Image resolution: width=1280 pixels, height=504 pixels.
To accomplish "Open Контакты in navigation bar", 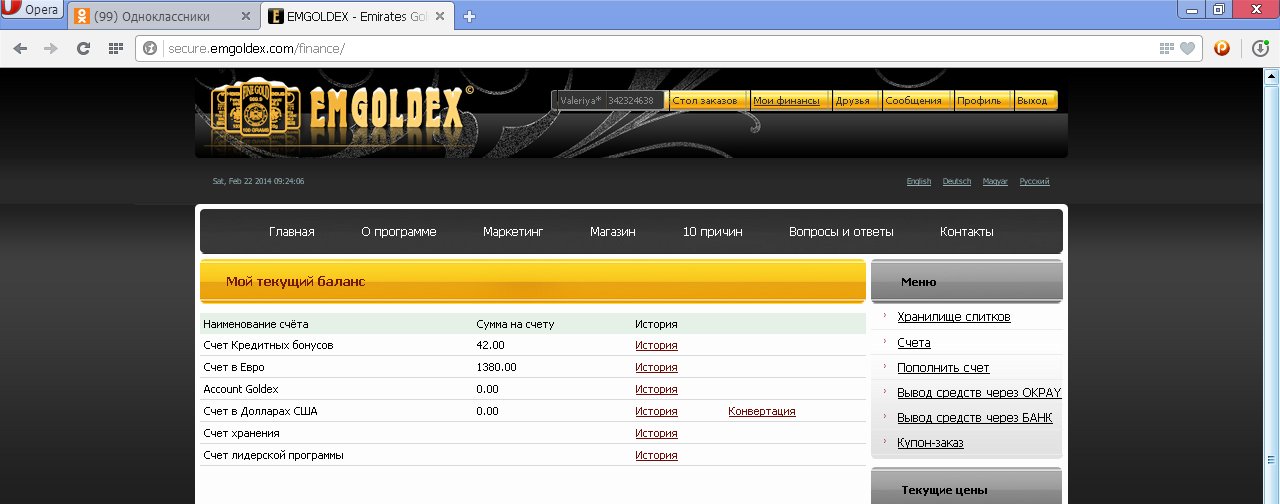I will click(x=967, y=231).
